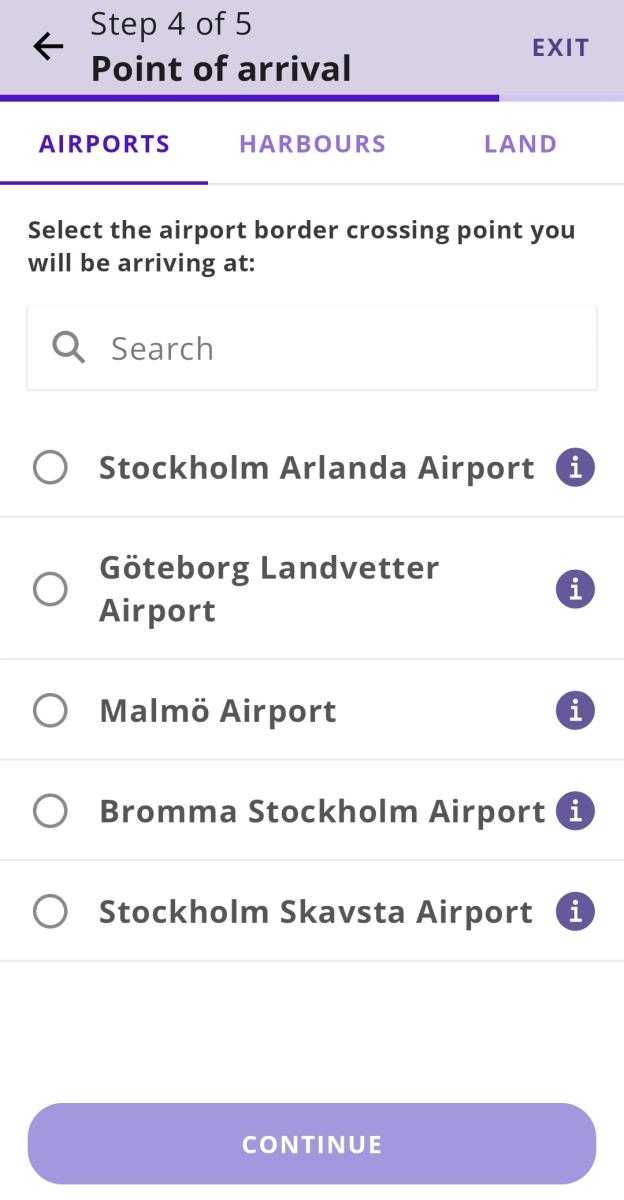Tap the back arrow icon
This screenshot has height=1200, width=624.
[48, 47]
